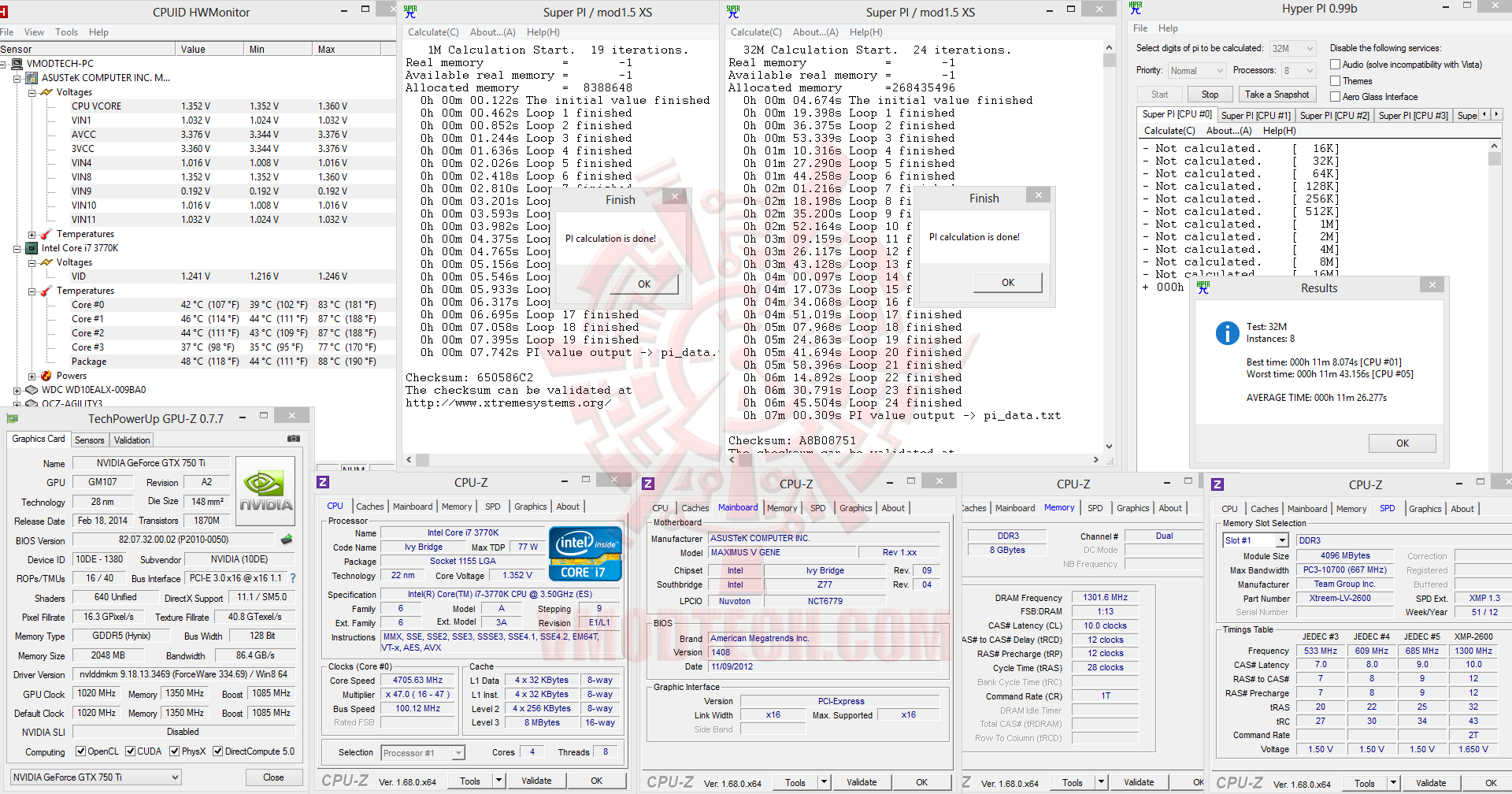Click OK in the Hyper PI Results dialog

coord(1402,443)
